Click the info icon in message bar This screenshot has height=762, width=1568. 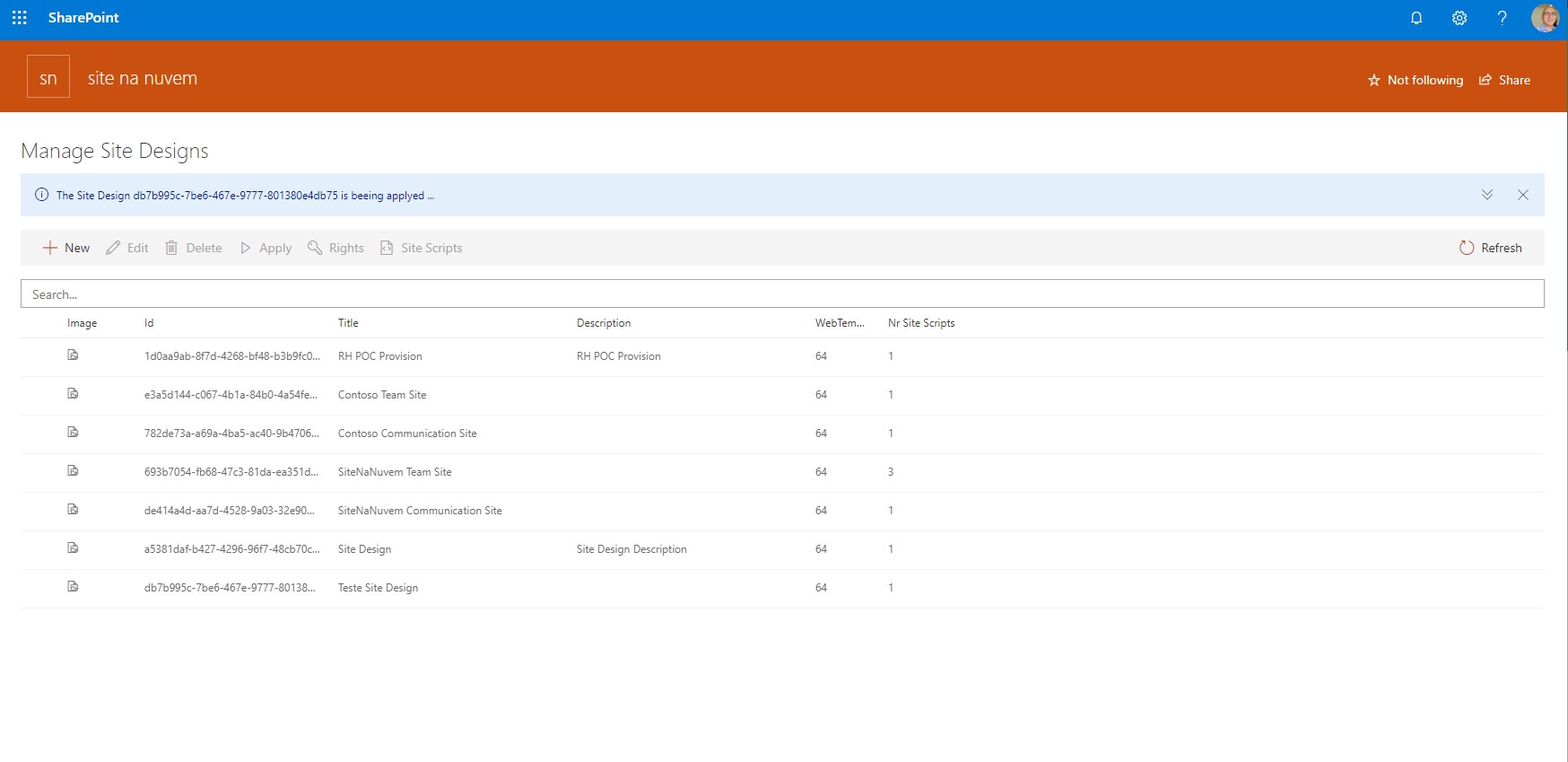coord(41,195)
